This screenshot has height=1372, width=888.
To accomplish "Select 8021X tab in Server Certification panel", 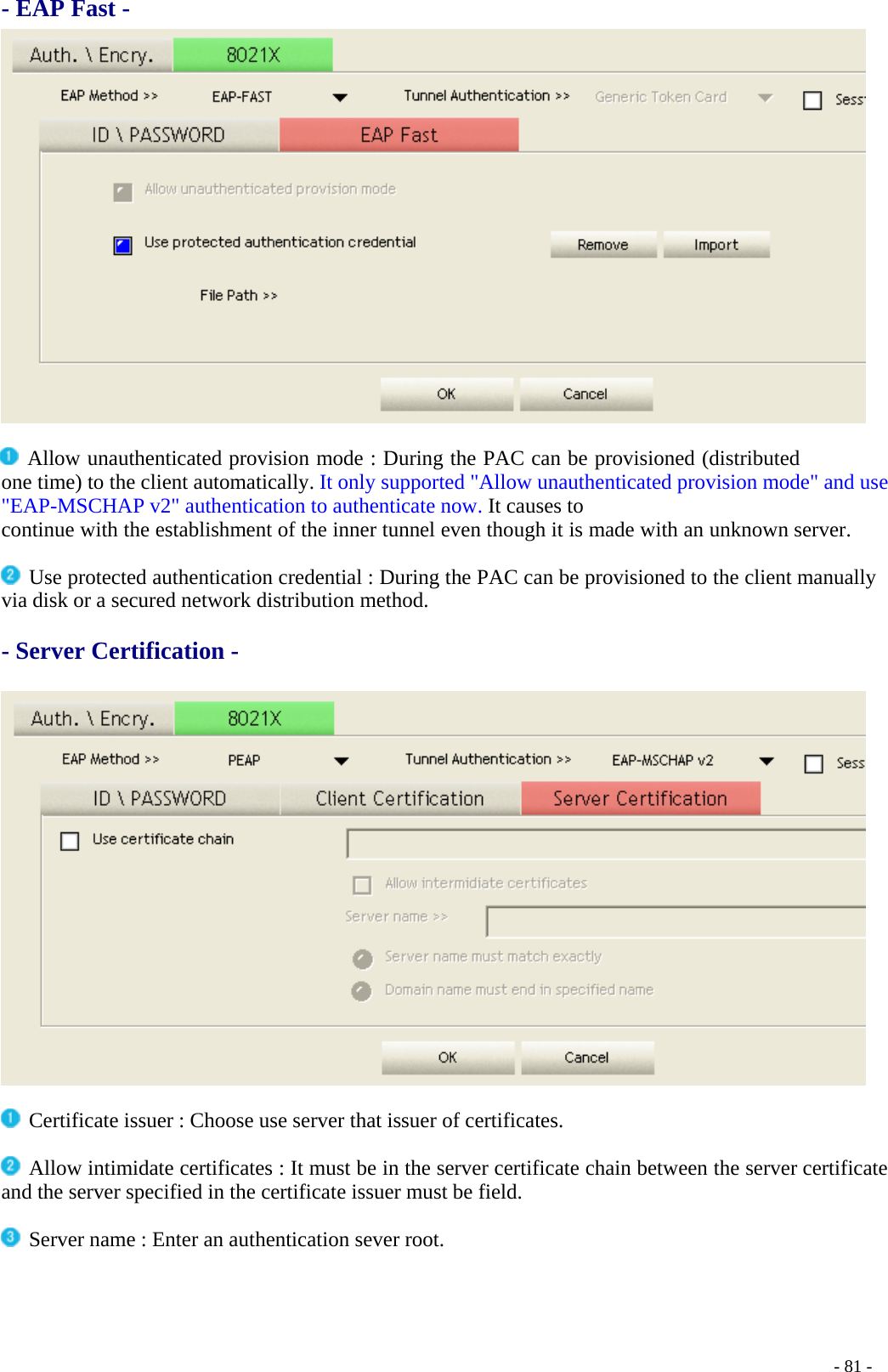I will 254,719.
